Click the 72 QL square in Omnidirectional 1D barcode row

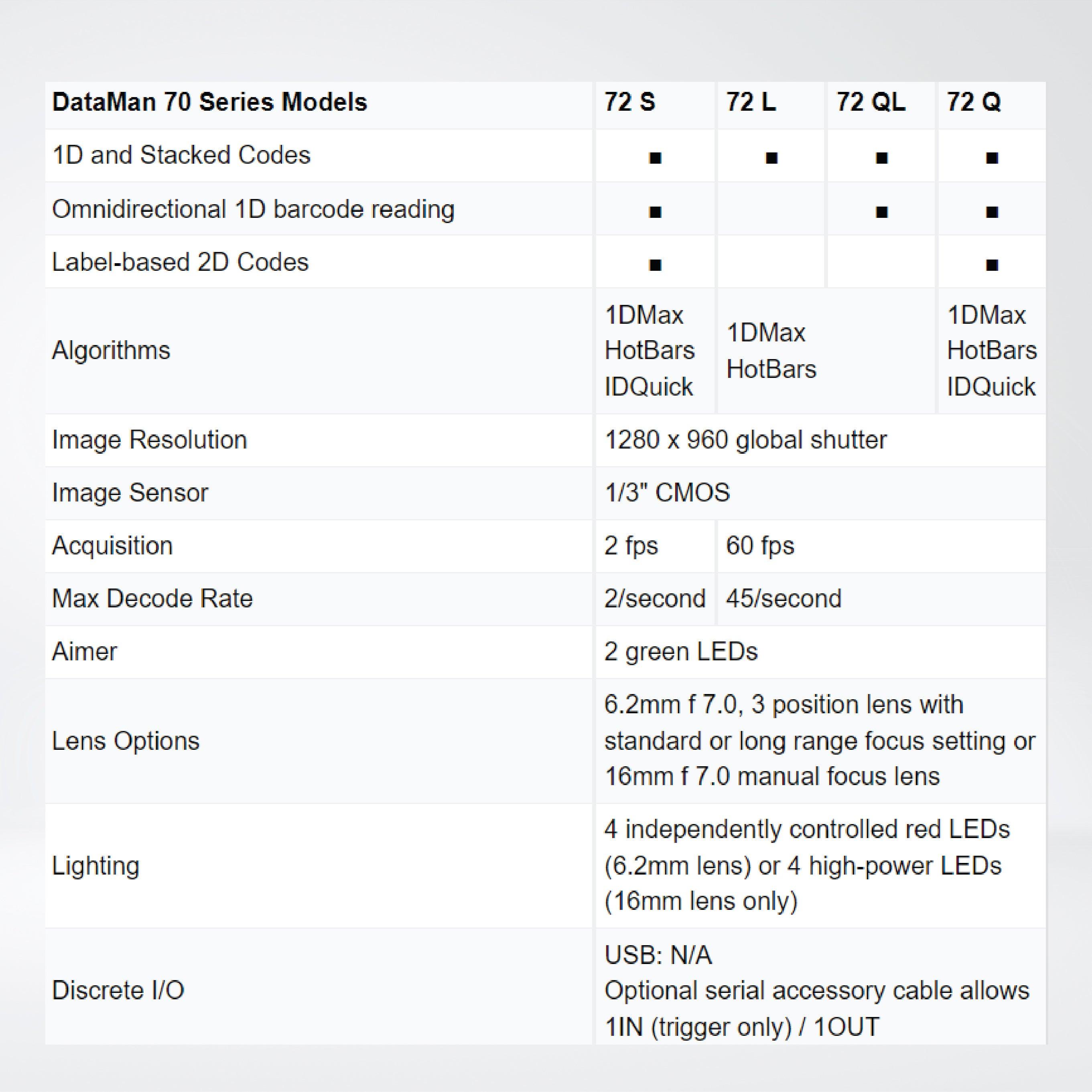(881, 212)
